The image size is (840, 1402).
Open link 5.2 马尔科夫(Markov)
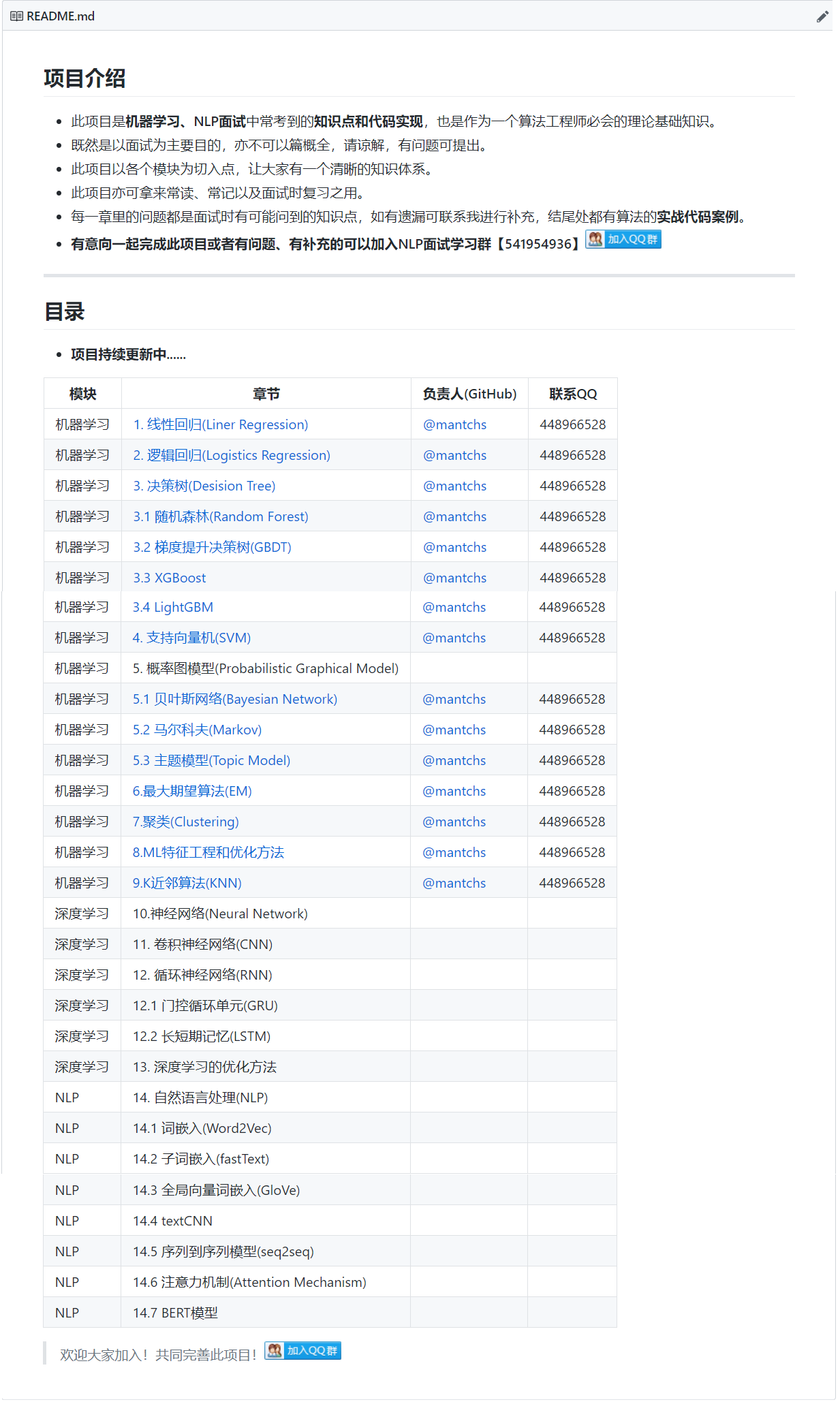click(198, 730)
